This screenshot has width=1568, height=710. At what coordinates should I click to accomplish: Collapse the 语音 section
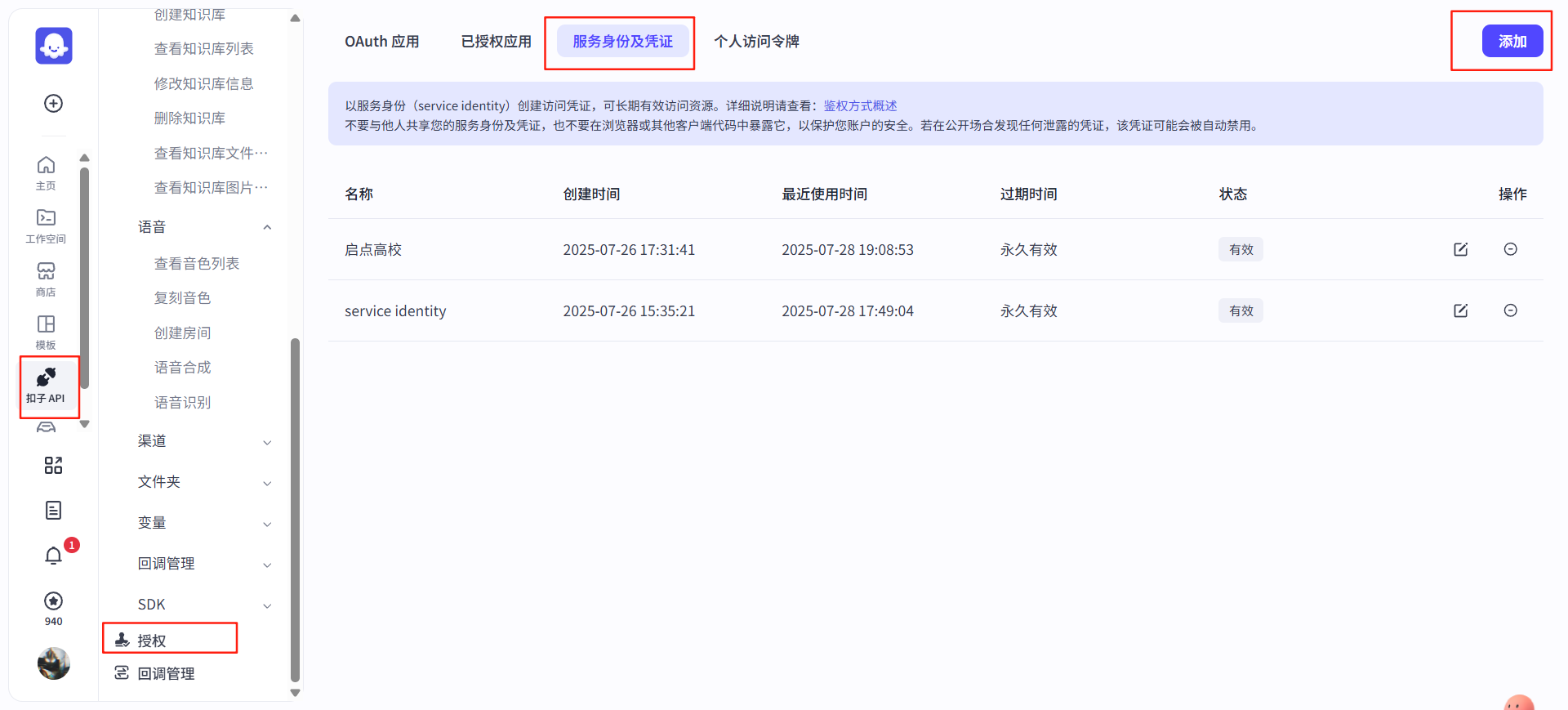tap(267, 227)
